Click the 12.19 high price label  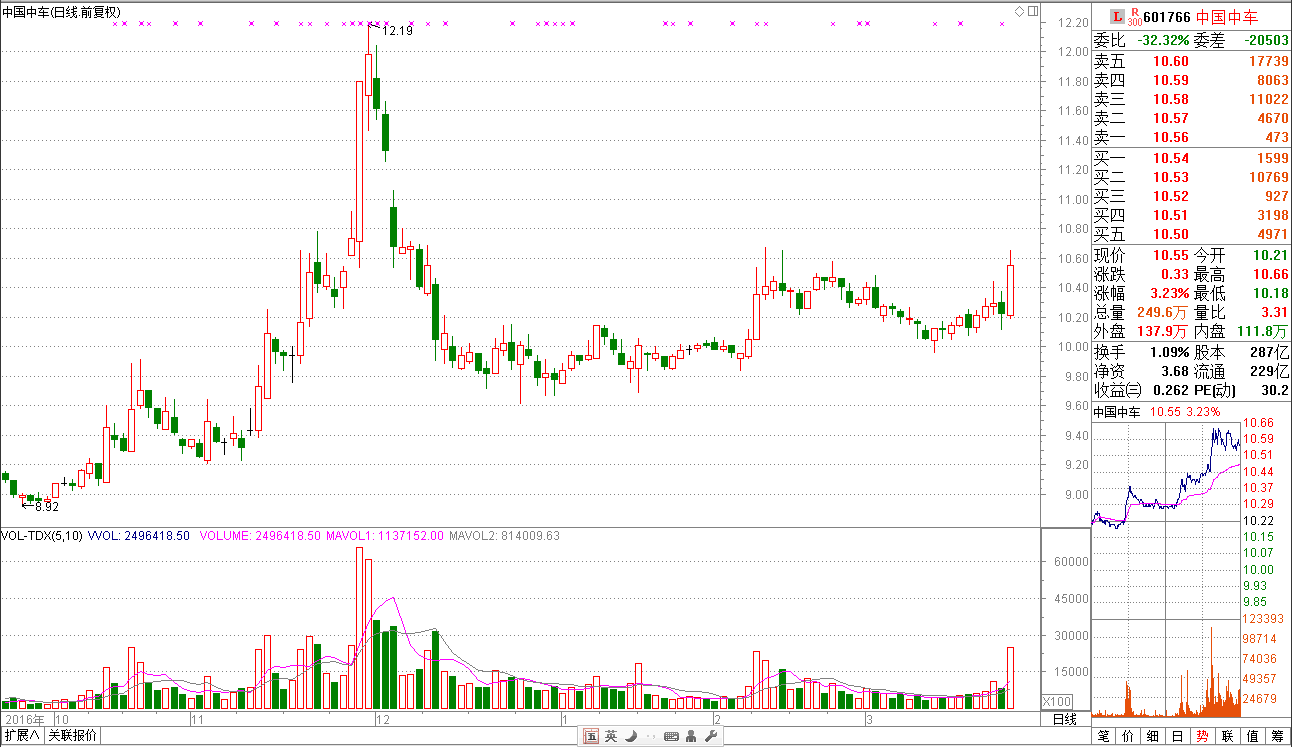(398, 31)
